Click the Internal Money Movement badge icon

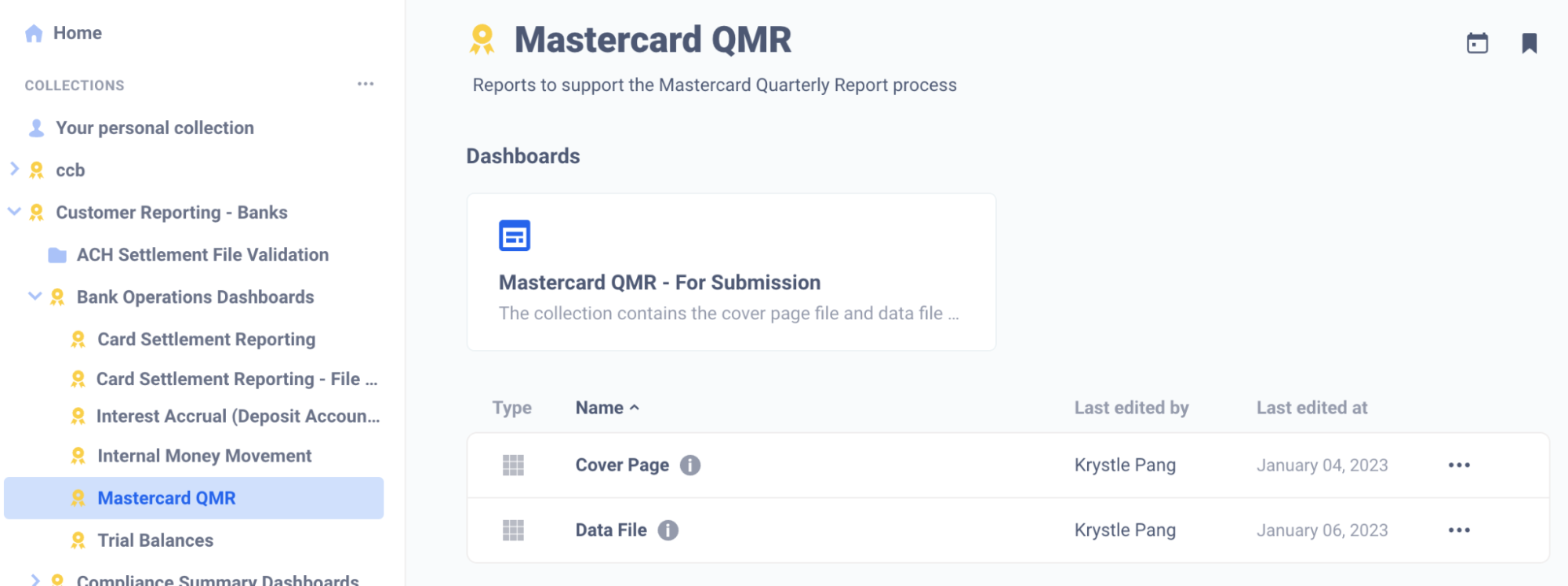(x=78, y=456)
